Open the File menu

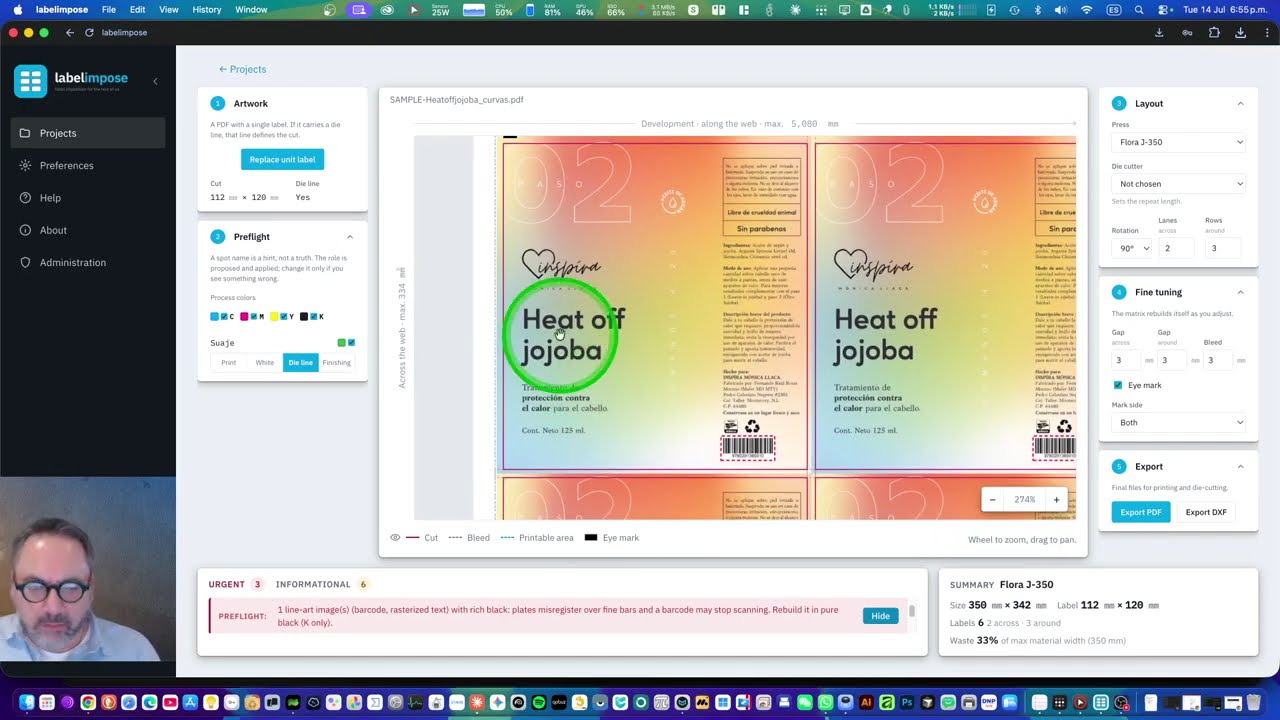click(108, 10)
